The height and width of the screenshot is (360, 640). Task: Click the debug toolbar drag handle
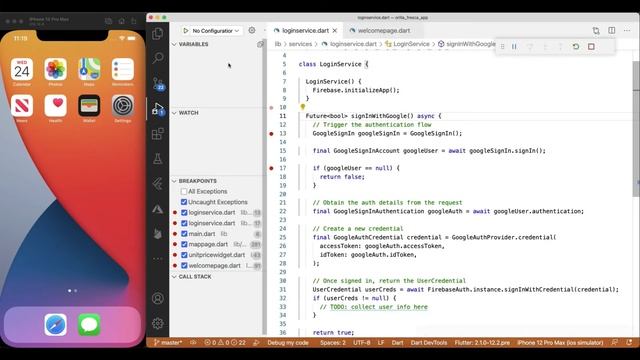tap(502, 47)
